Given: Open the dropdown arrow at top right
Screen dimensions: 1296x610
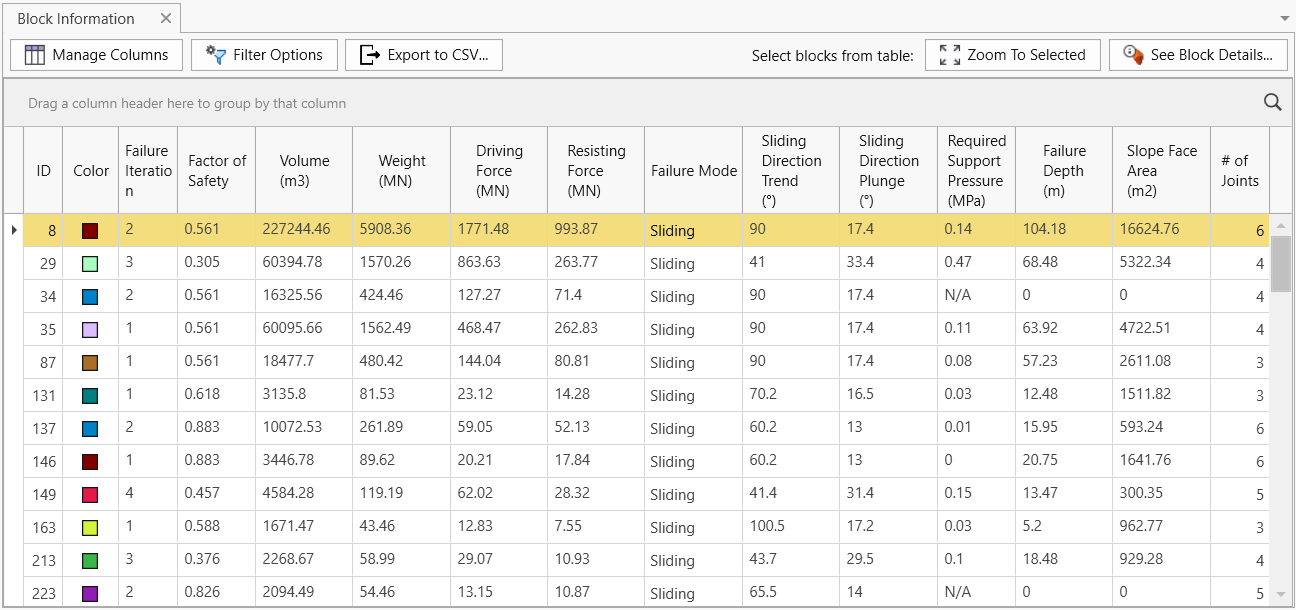Looking at the screenshot, I should pos(1283,18).
